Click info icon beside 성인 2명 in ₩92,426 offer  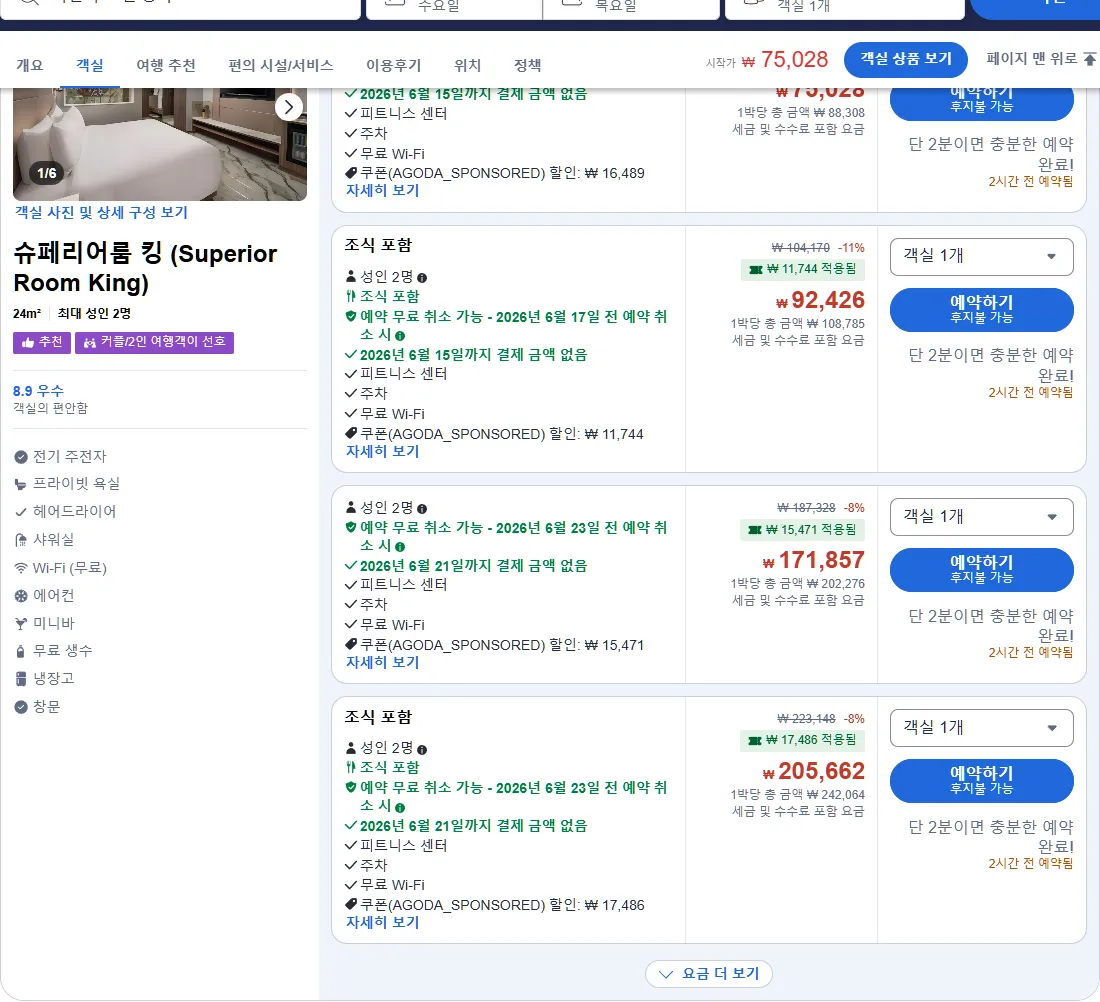[x=422, y=278]
